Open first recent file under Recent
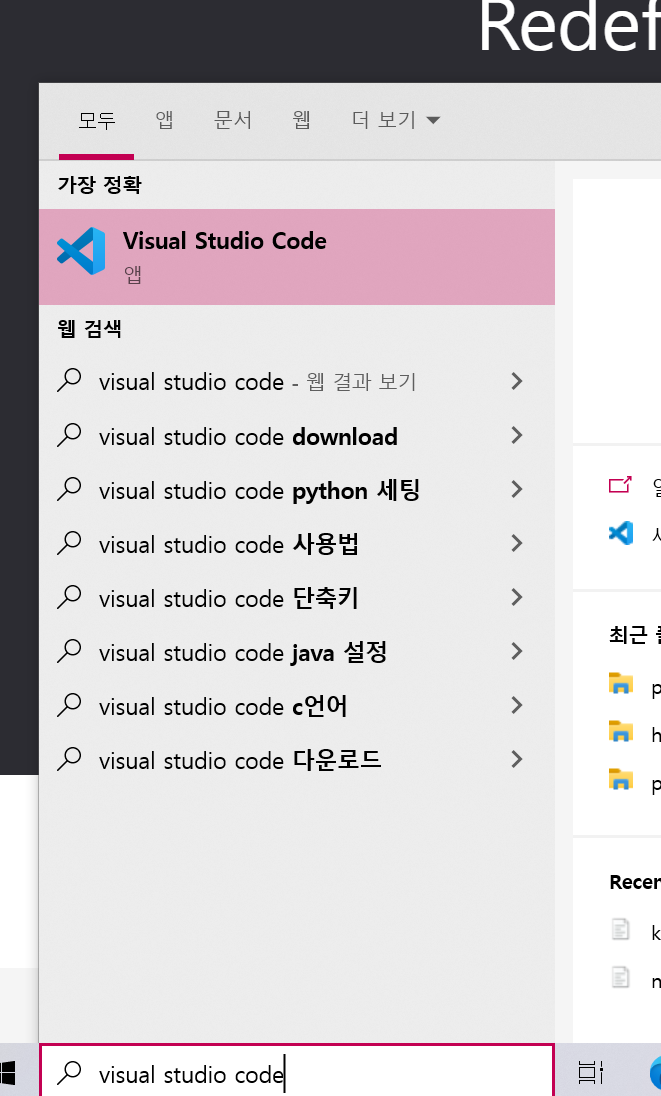Viewport: 661px width, 1096px height. [620, 930]
